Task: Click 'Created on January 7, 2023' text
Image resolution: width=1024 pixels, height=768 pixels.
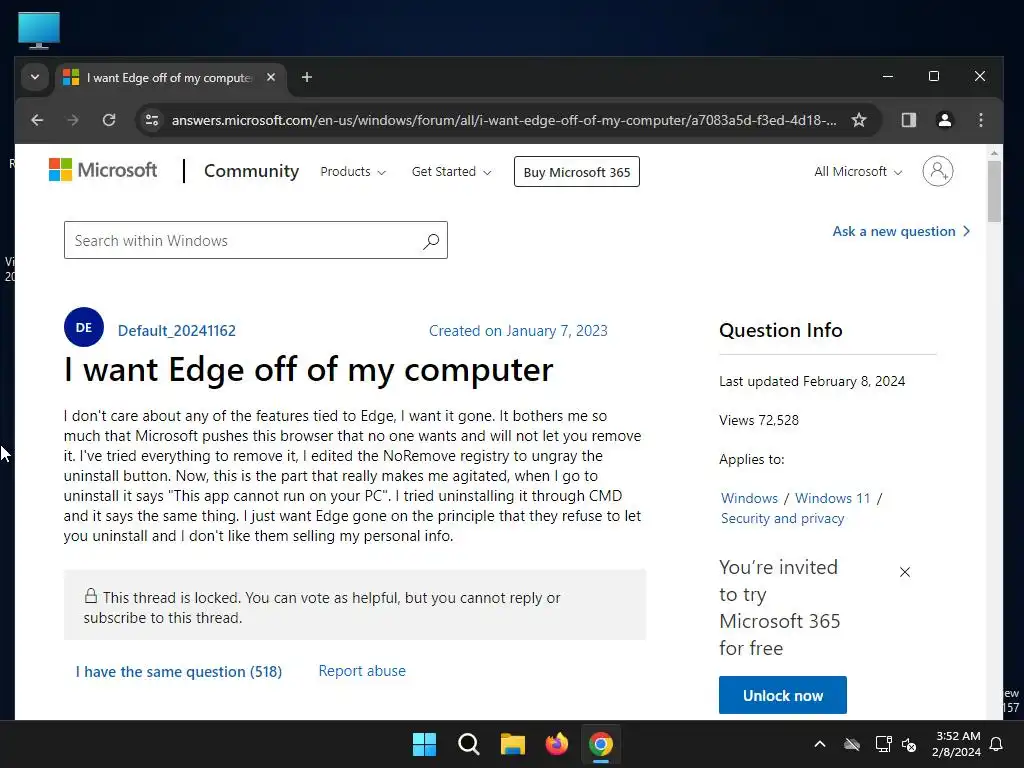Action: point(518,330)
